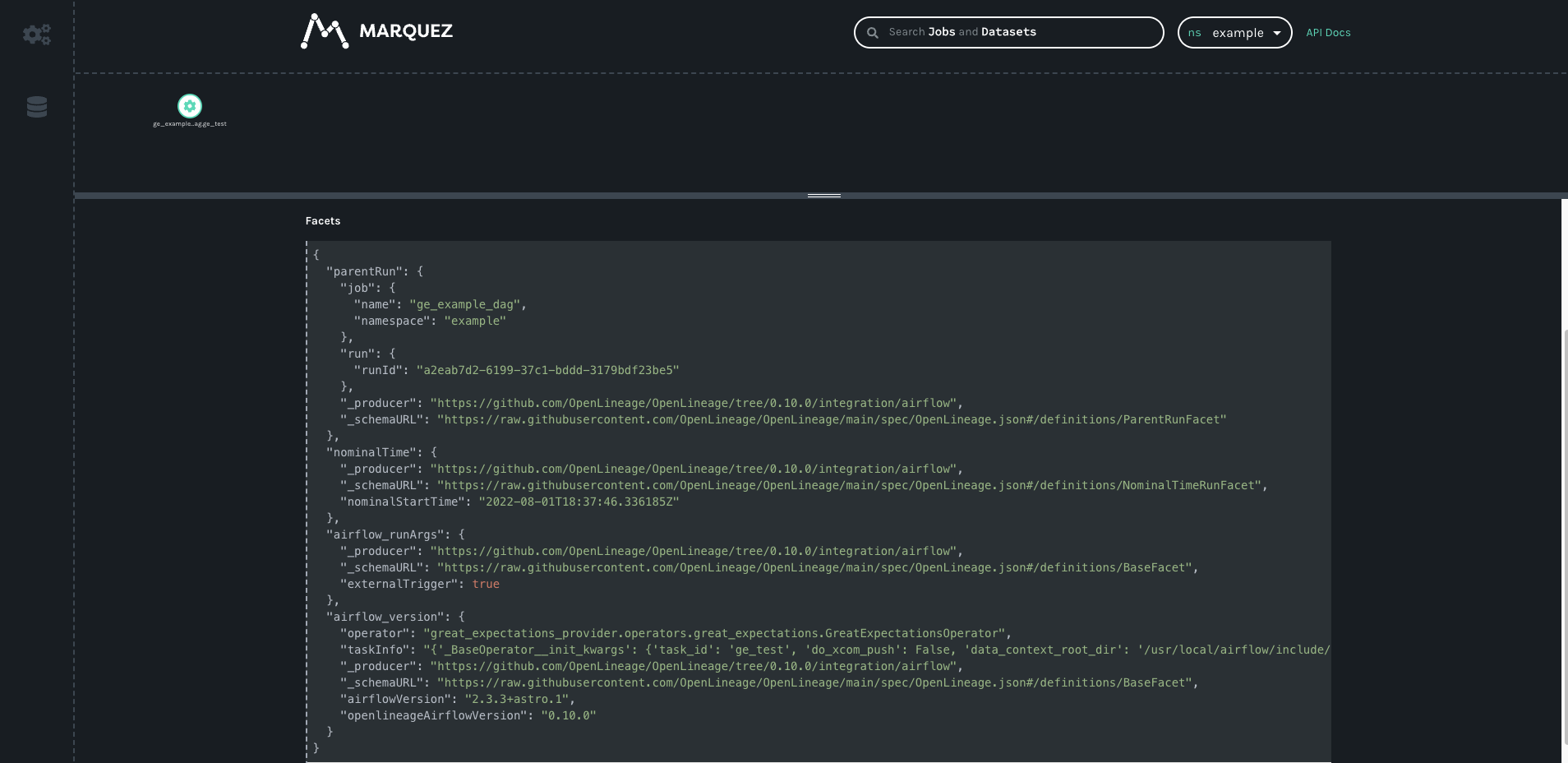Click the airflowVersion 2.3.3+astro.1 value
Image resolution: width=1568 pixels, height=763 pixels.
[x=516, y=699]
